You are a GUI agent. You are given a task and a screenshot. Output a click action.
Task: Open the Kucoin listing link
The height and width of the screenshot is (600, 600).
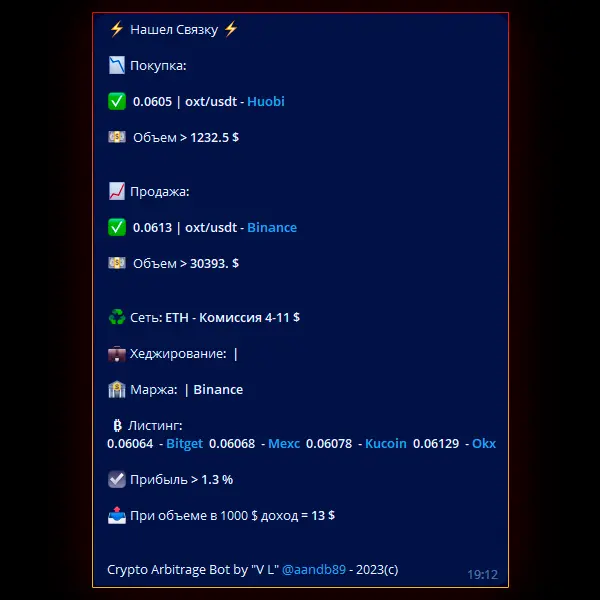coord(386,443)
